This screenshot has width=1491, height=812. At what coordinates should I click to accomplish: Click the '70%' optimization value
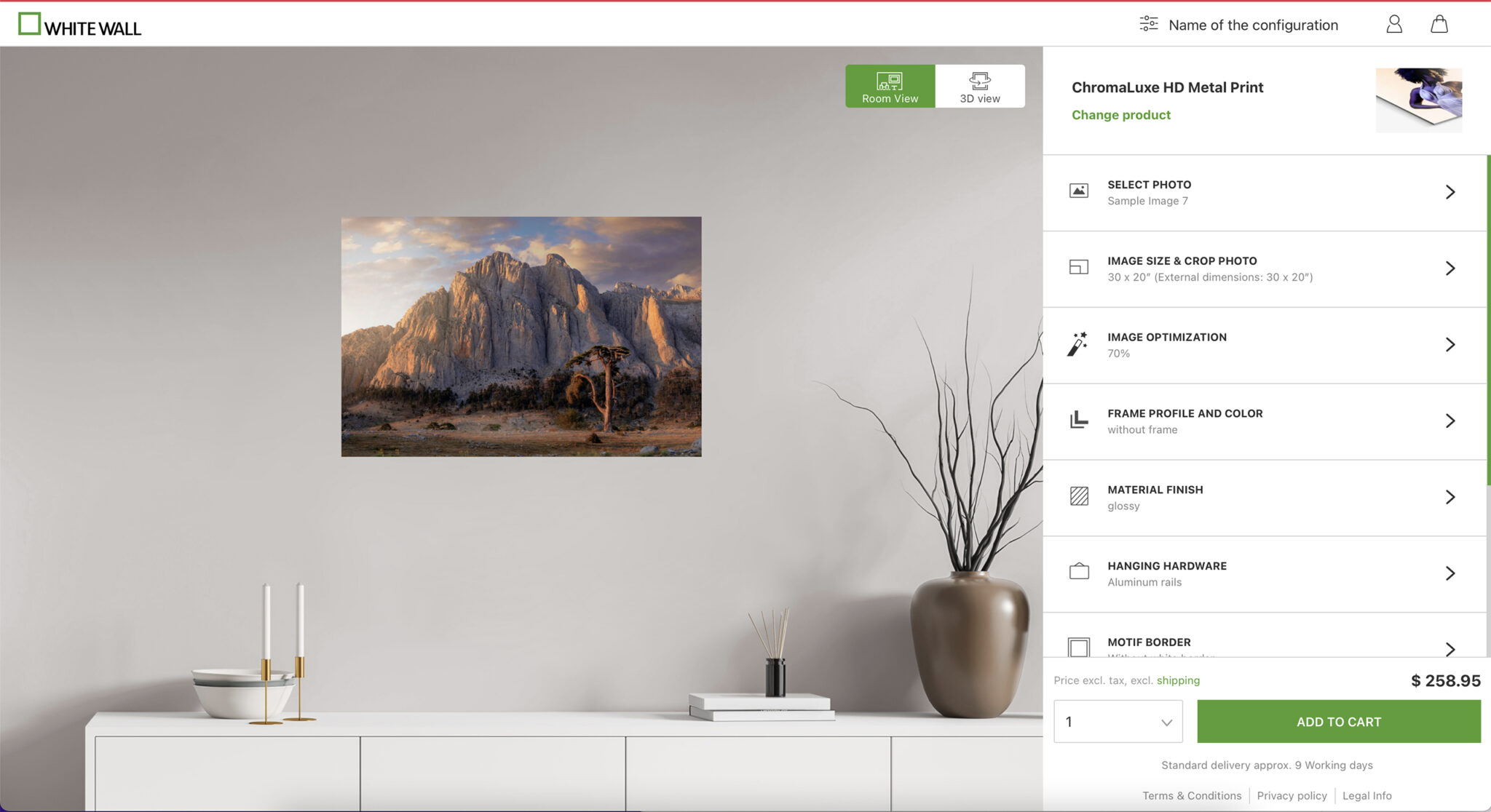click(1118, 354)
